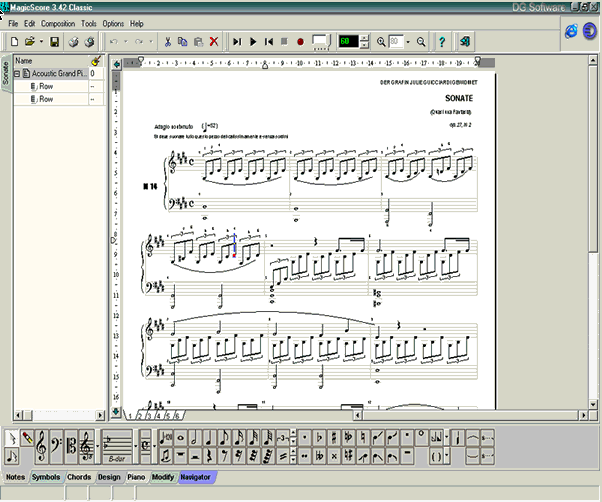Switch to the Symbols tab
This screenshot has height=502, width=602.
(x=46, y=477)
